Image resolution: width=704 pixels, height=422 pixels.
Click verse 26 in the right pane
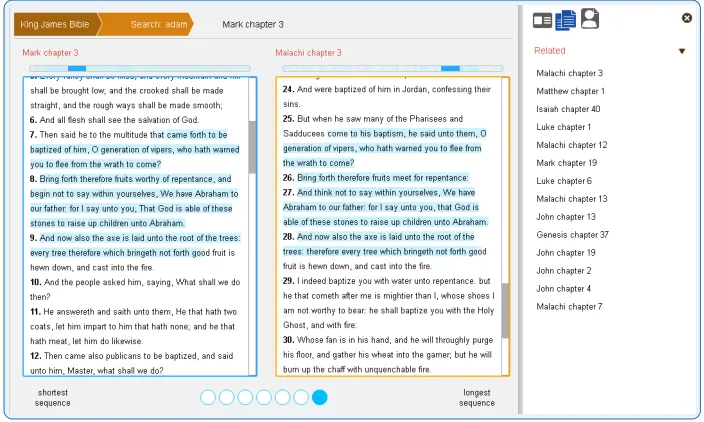pyautogui.click(x=376, y=178)
